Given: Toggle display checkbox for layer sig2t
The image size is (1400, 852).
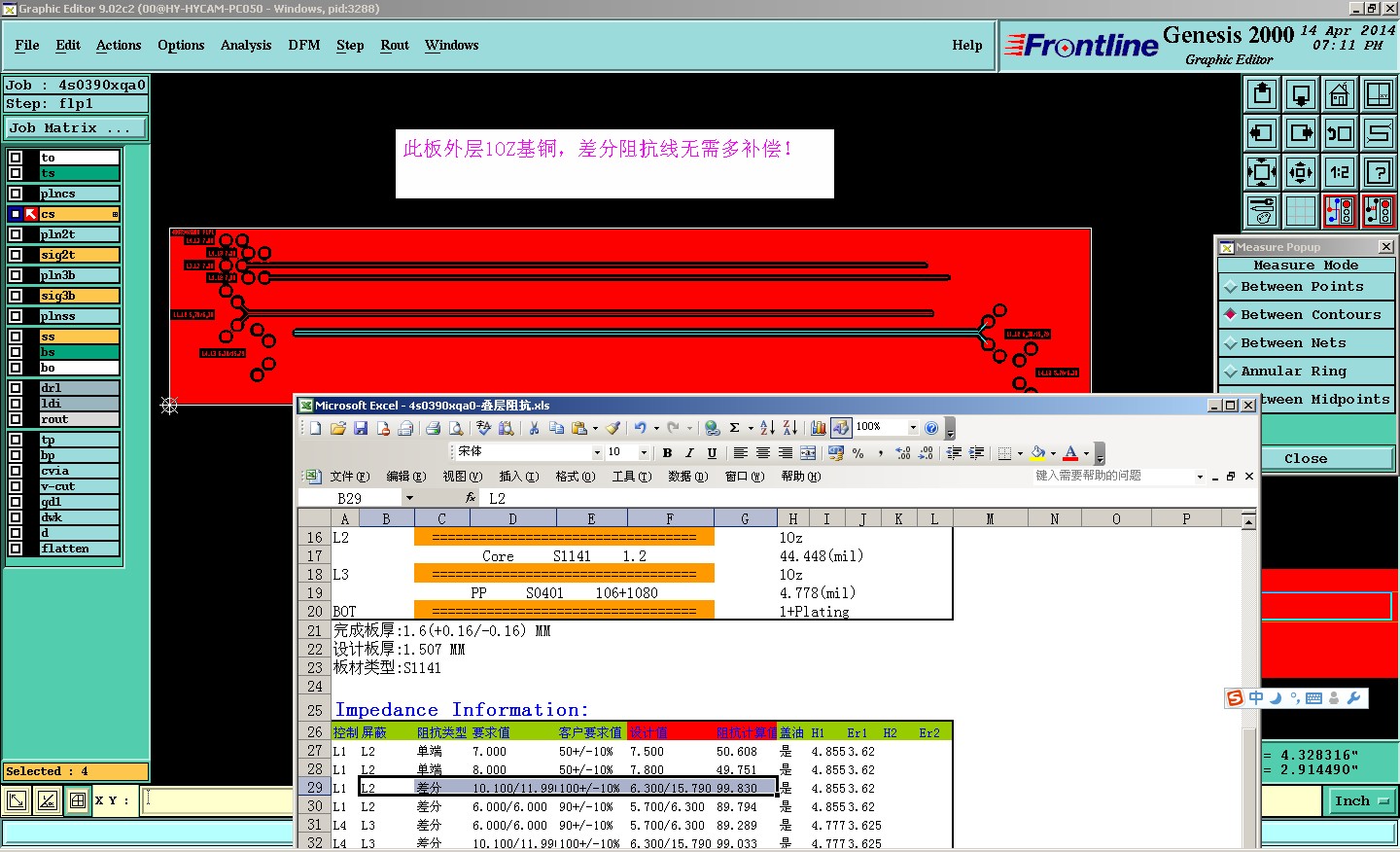Looking at the screenshot, I should (x=16, y=255).
